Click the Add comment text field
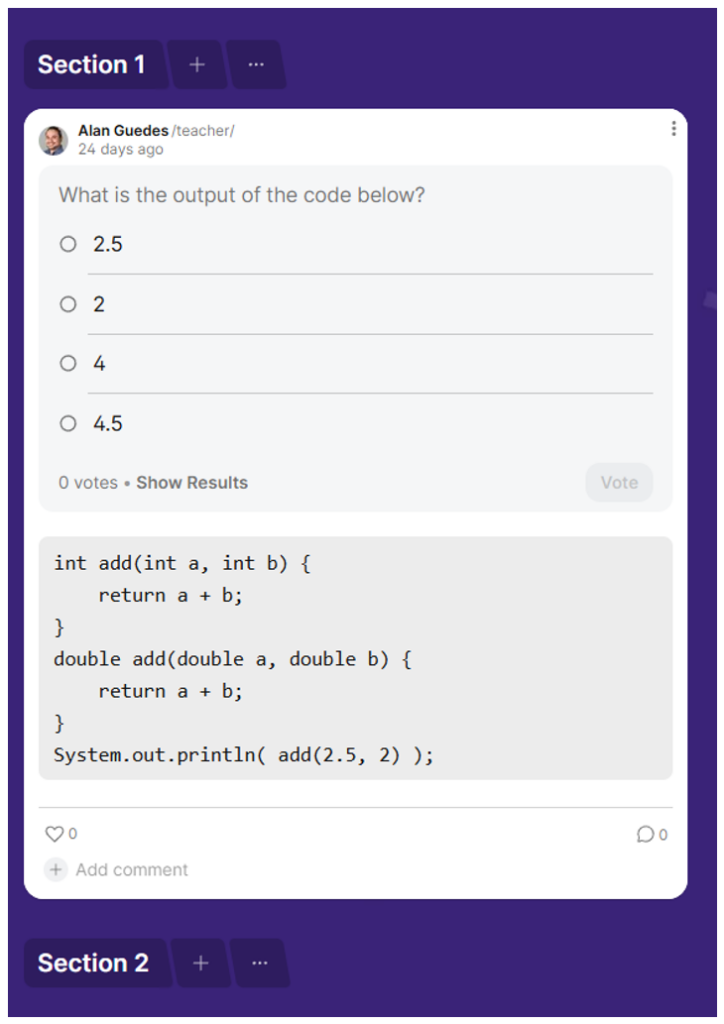Viewport: 724px width, 1024px height. (132, 870)
